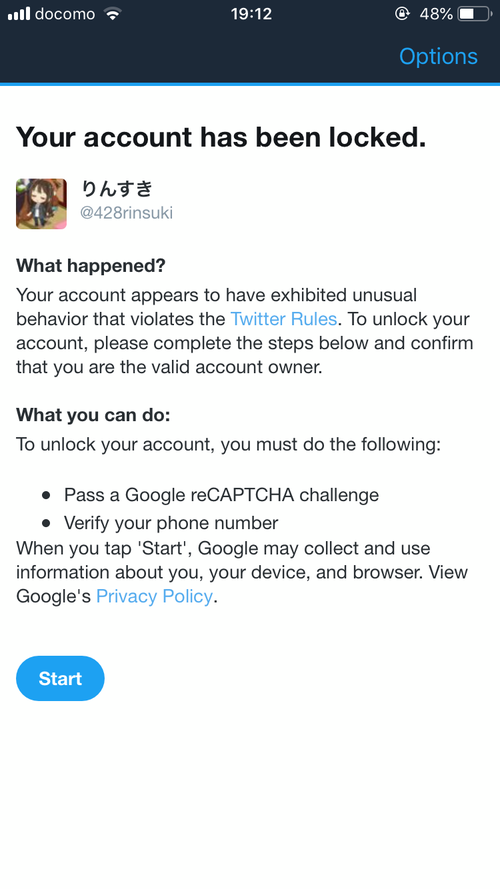
Task: Tap the battery icon in status bar
Action: pos(475,14)
